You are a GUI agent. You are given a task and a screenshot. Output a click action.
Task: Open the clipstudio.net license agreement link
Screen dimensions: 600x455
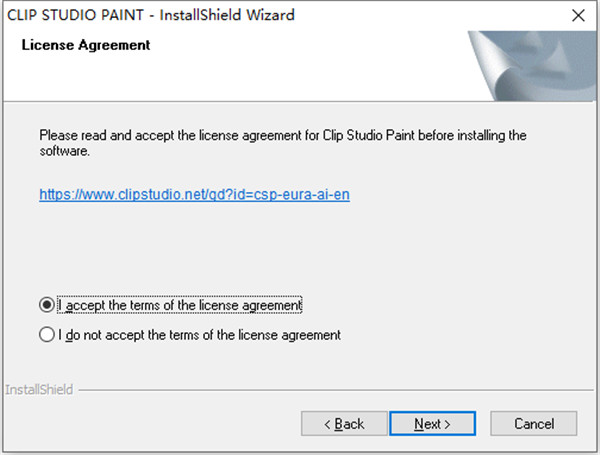[x=194, y=195]
